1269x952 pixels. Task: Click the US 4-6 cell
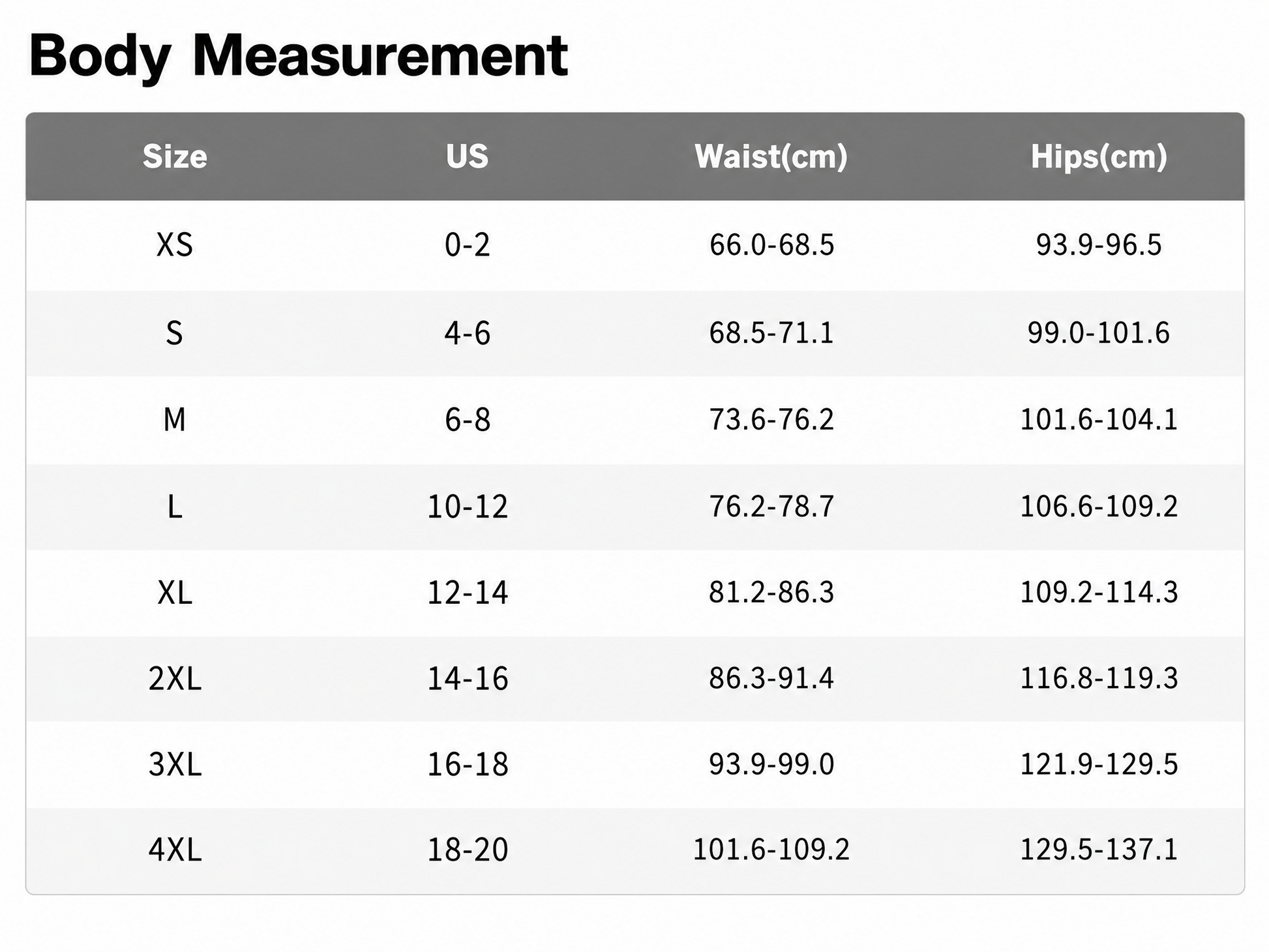pos(467,333)
